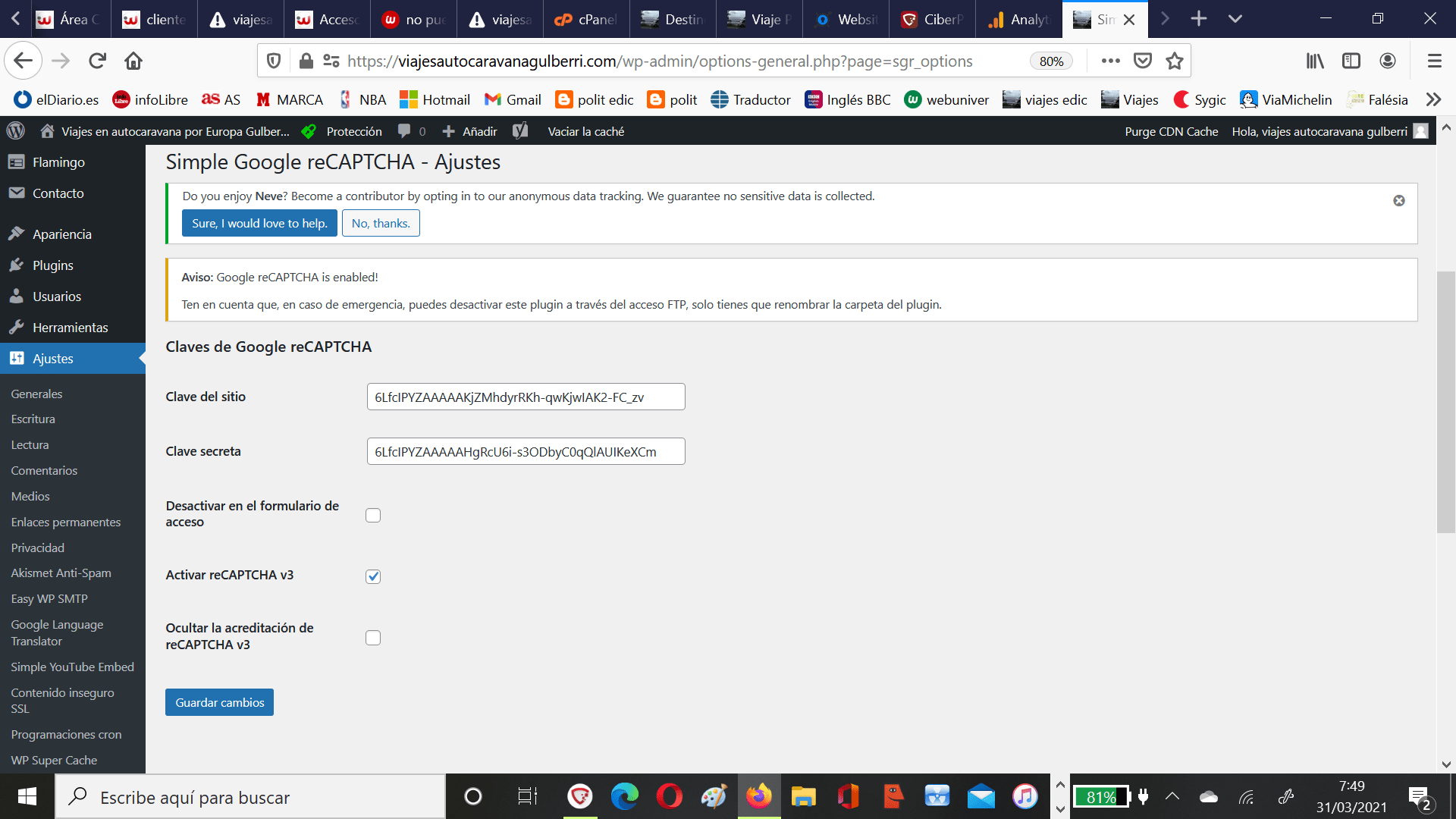Open Windows Start menu

point(27,796)
